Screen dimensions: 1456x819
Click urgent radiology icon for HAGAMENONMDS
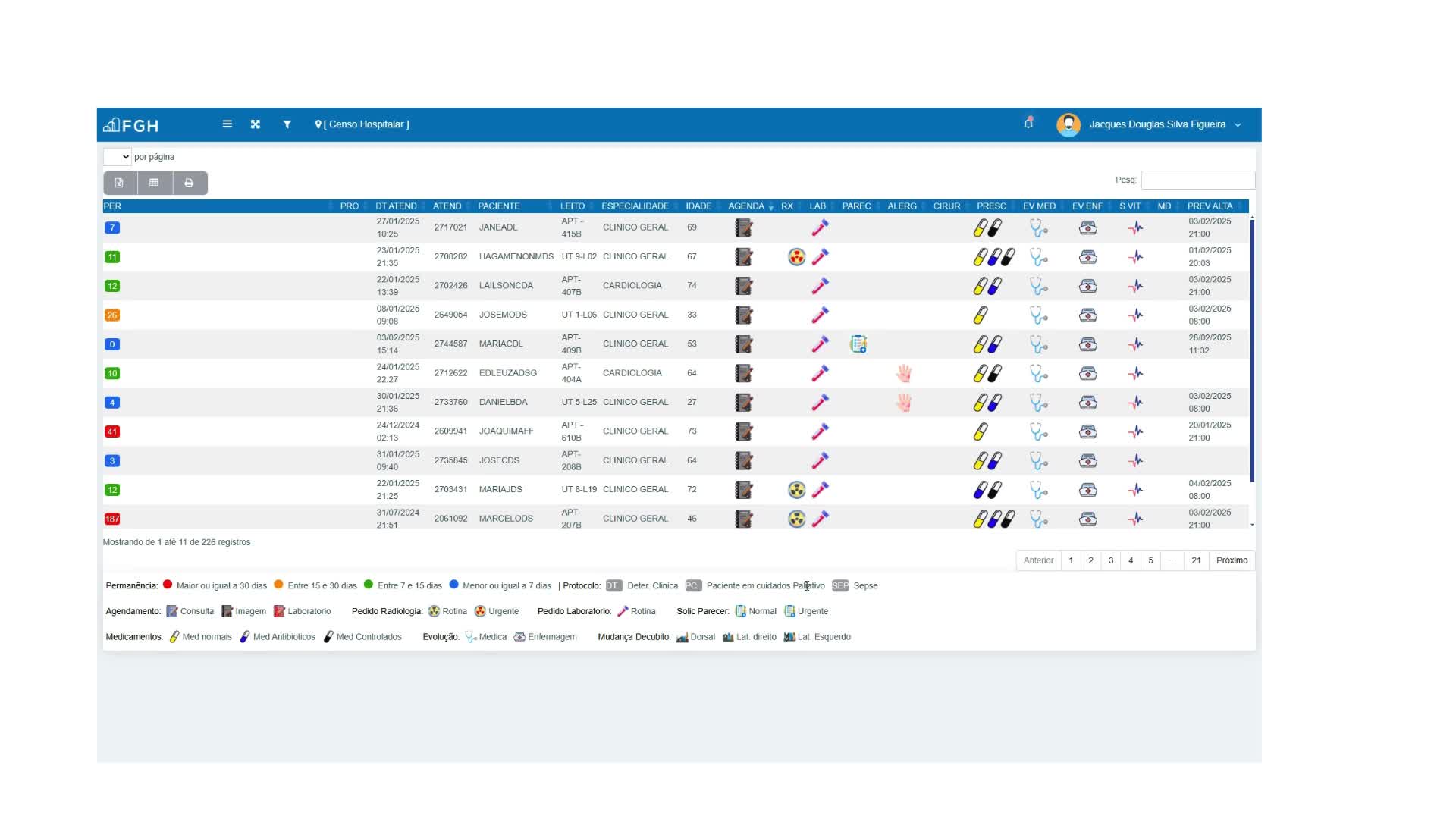[x=796, y=257]
